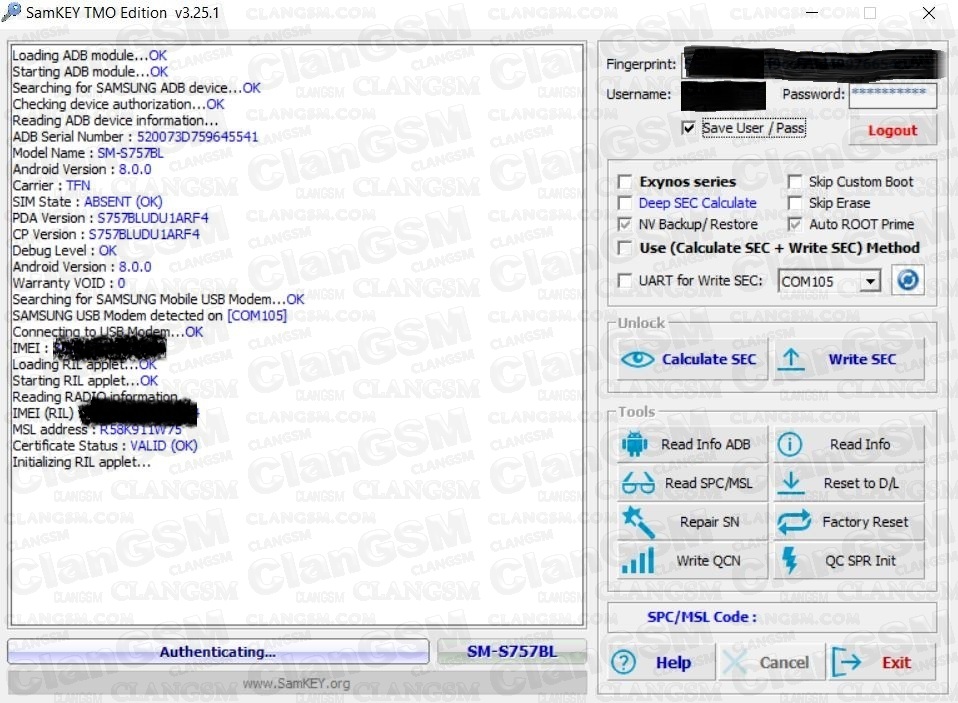Click the 'Warranty VOID : 0' line
Image resolution: width=958 pixels, height=703 pixels.
[69, 283]
